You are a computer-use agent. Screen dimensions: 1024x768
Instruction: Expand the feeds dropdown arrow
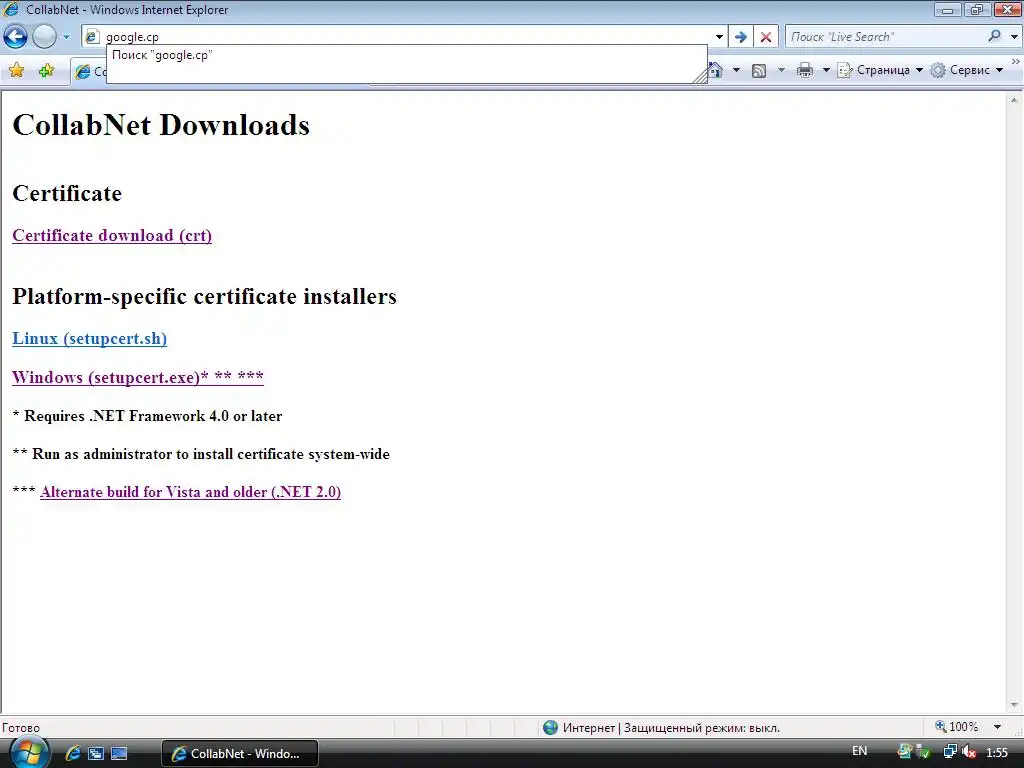tap(781, 70)
